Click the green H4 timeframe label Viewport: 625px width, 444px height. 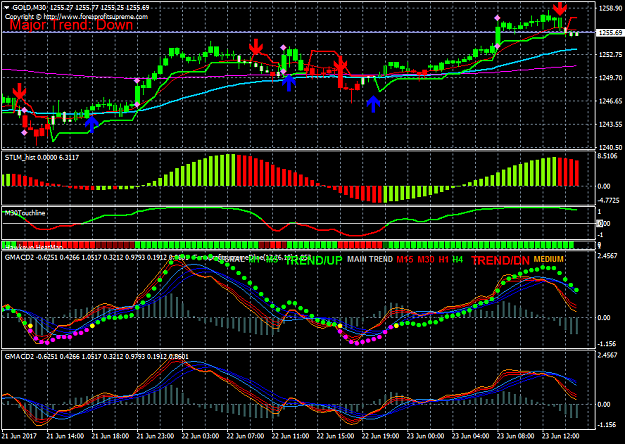(x=458, y=259)
